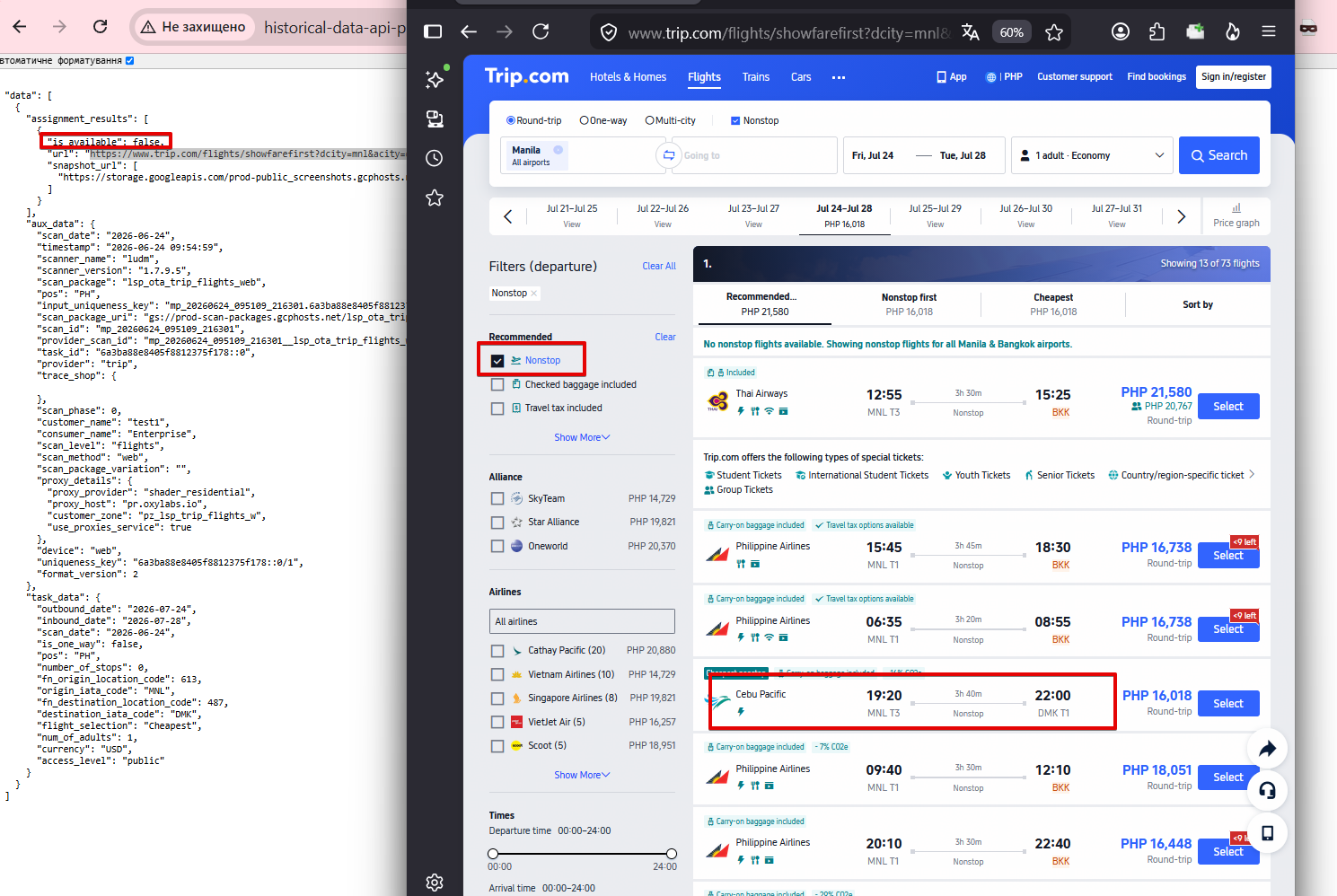Check Checked baggage included filter

point(497,384)
